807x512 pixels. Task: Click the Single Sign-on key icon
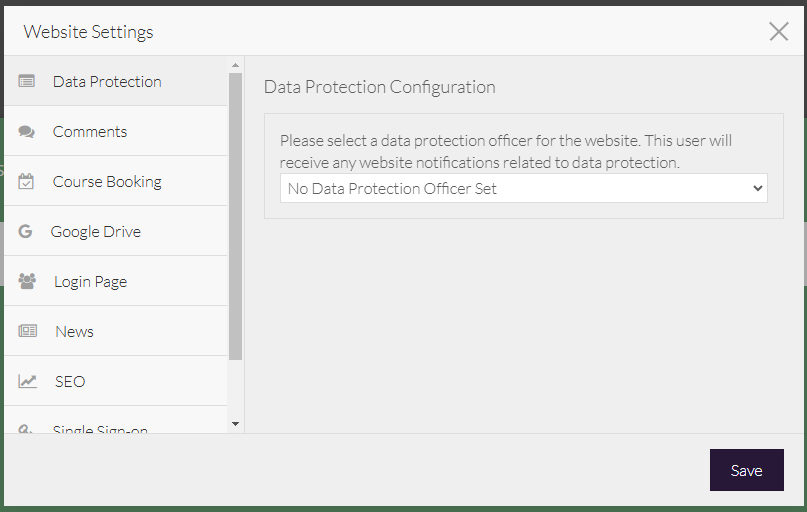[x=27, y=429]
